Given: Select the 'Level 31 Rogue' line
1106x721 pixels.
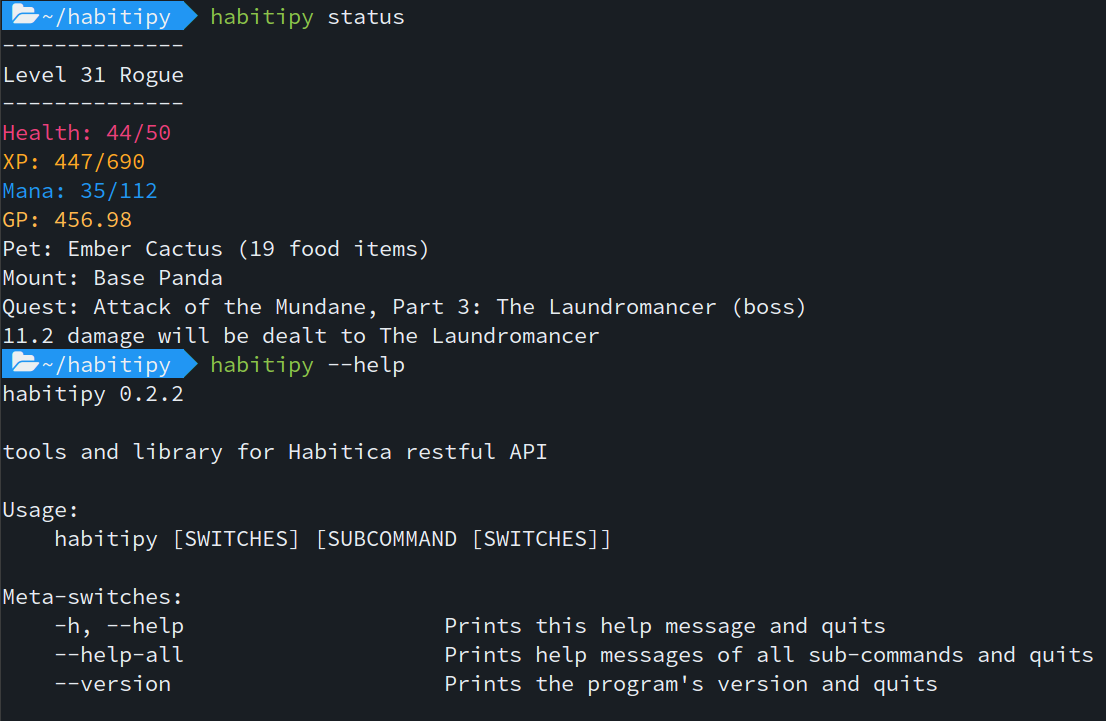Looking at the screenshot, I should tap(93, 75).
